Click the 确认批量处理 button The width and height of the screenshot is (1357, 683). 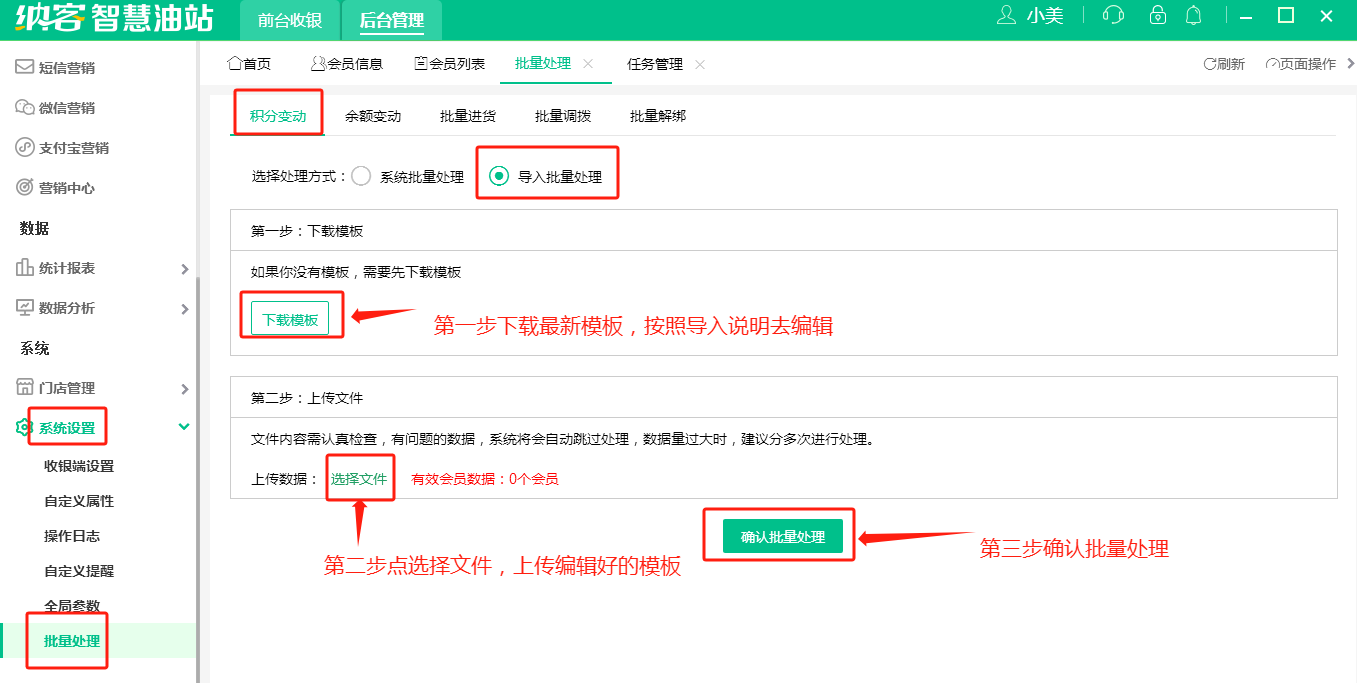[782, 537]
